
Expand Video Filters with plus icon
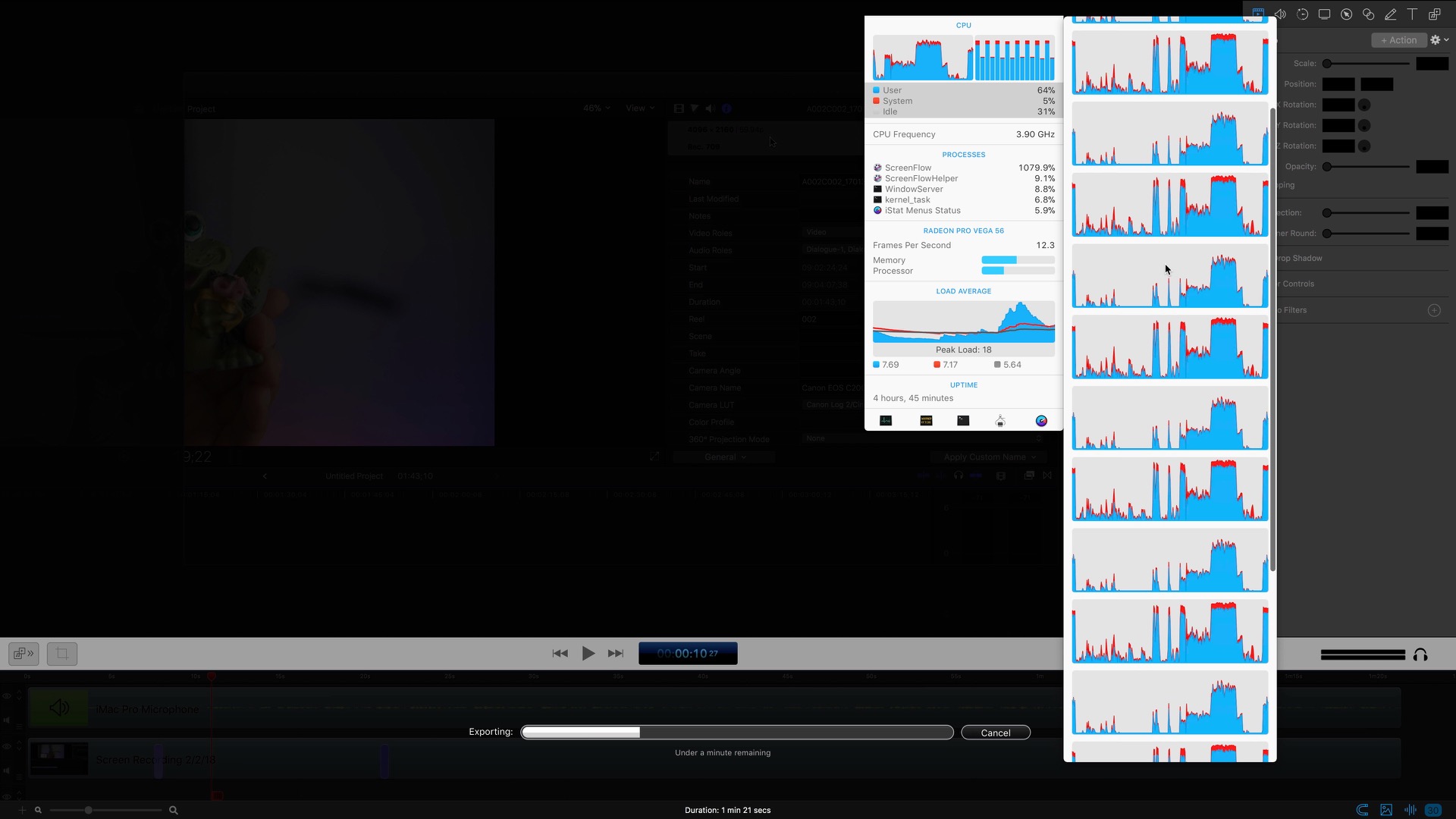[1434, 310]
